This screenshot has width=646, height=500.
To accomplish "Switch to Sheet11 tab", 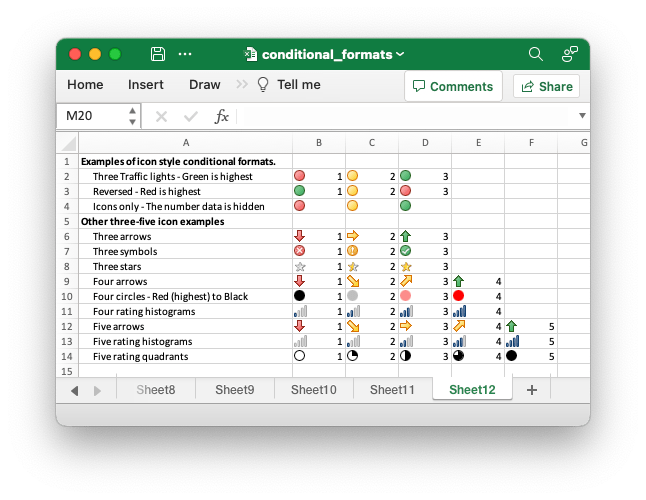I will [392, 390].
